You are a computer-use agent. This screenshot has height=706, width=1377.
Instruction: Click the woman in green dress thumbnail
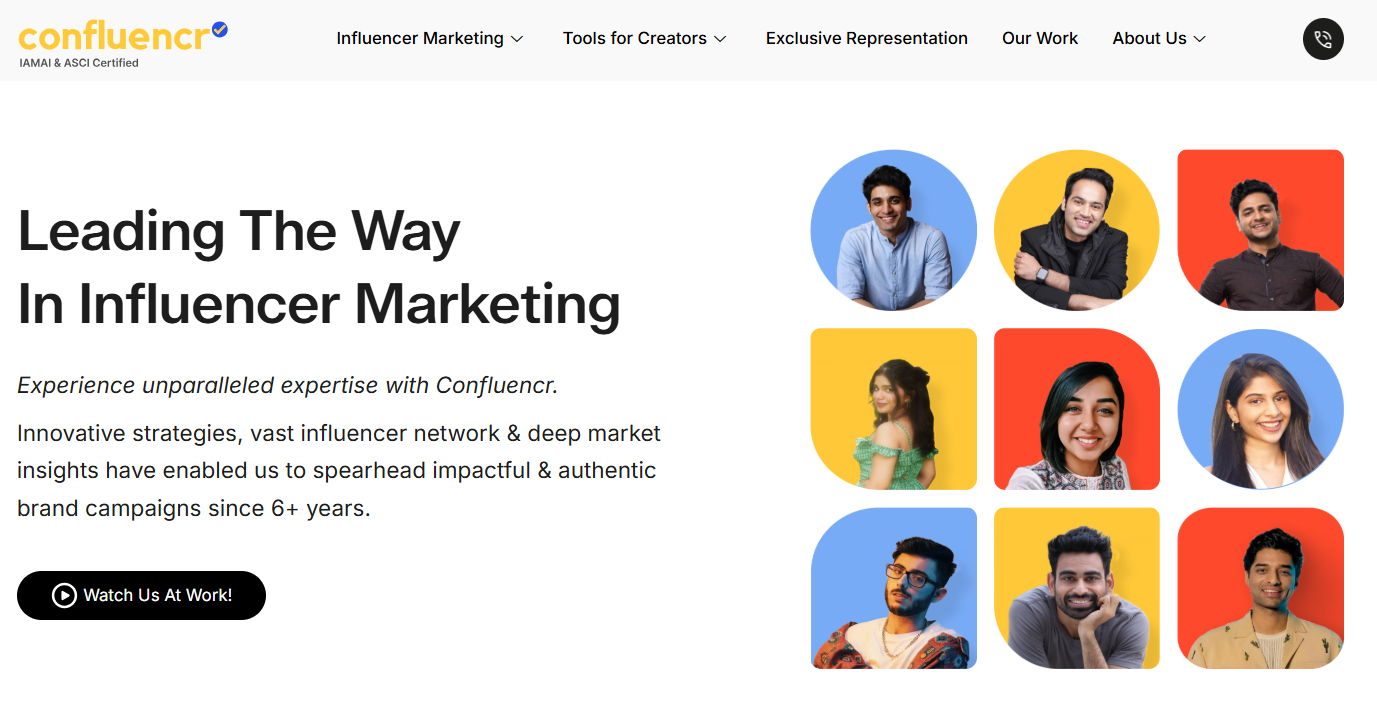pos(894,409)
